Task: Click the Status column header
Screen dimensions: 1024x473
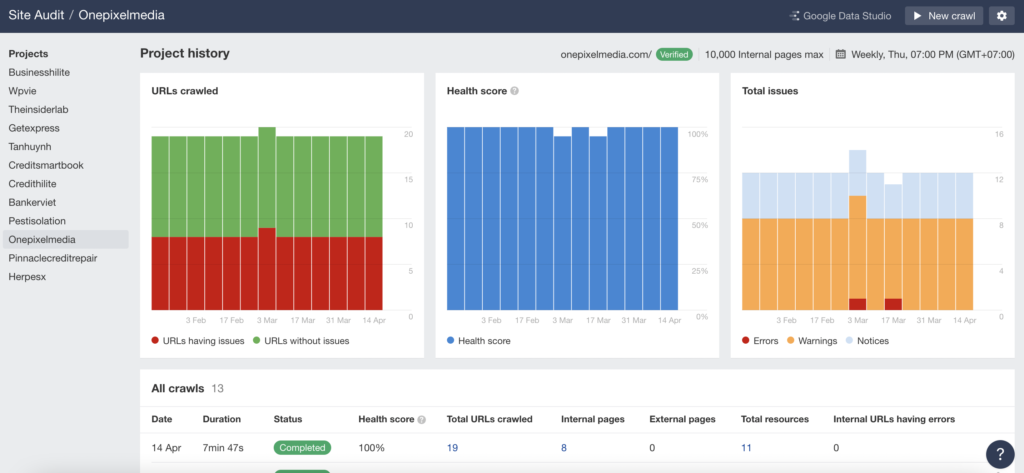Action: coord(288,419)
